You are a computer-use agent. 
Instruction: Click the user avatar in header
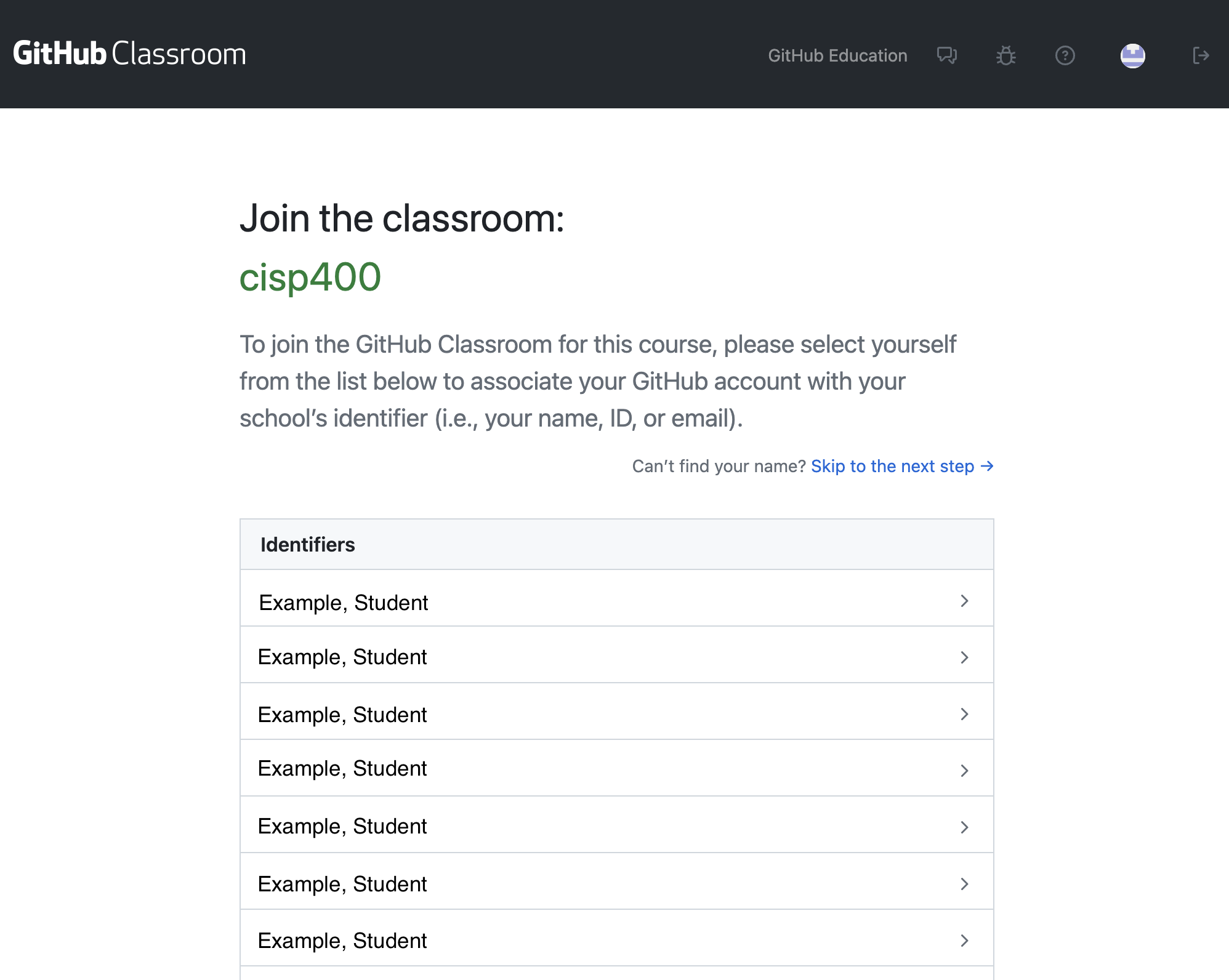pos(1132,55)
